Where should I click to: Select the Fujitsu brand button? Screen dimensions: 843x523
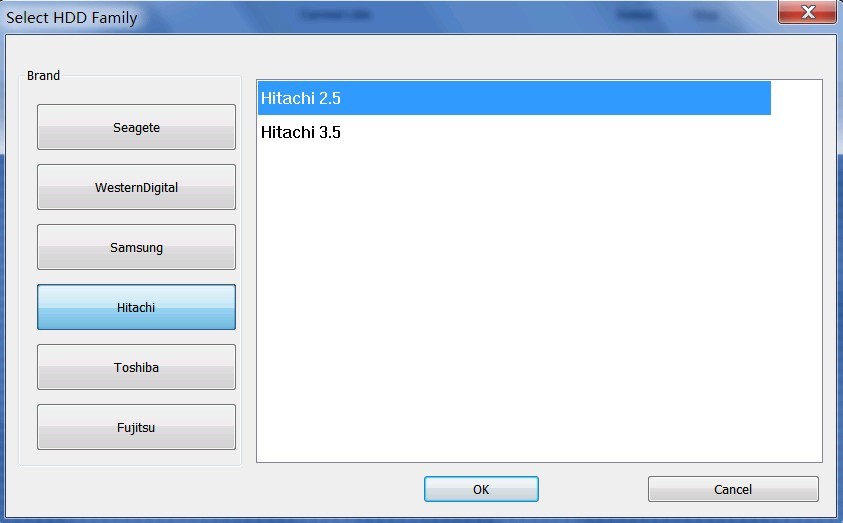tap(136, 427)
